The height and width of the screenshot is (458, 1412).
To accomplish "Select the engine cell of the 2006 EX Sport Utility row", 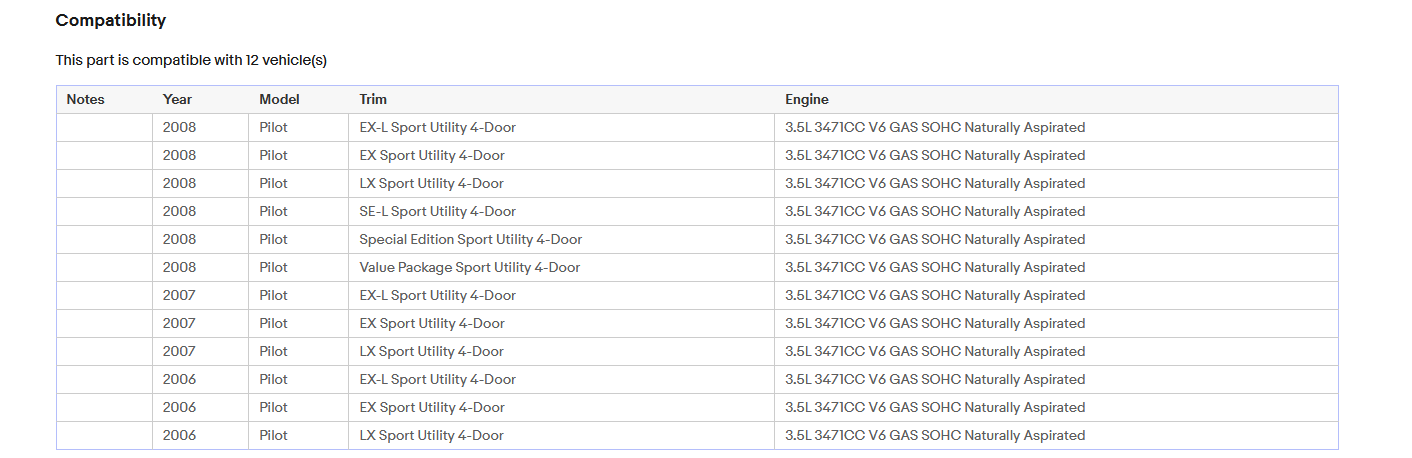I will [1056, 407].
